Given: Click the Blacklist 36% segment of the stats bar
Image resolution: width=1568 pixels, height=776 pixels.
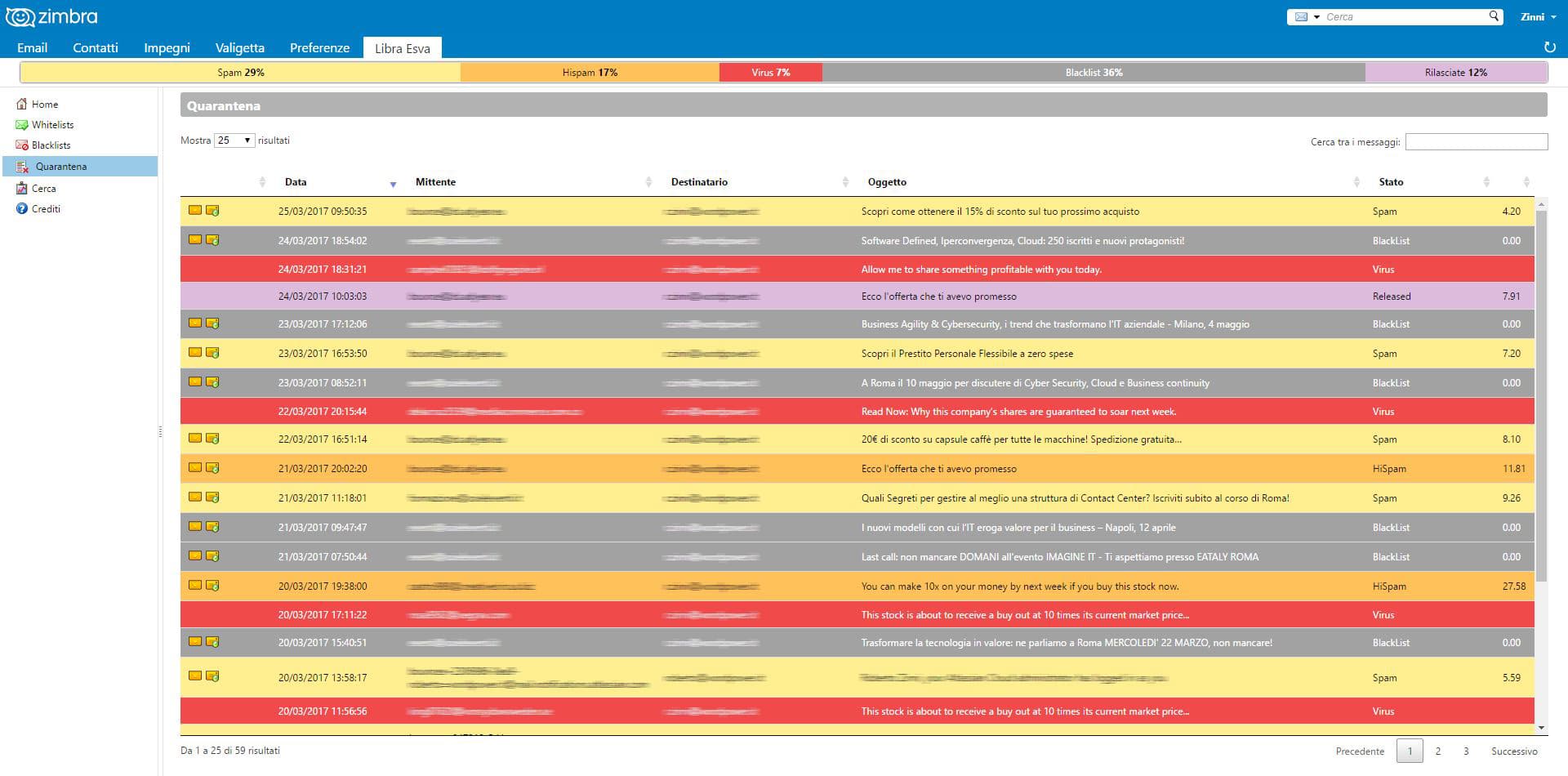Looking at the screenshot, I should tap(1094, 73).
